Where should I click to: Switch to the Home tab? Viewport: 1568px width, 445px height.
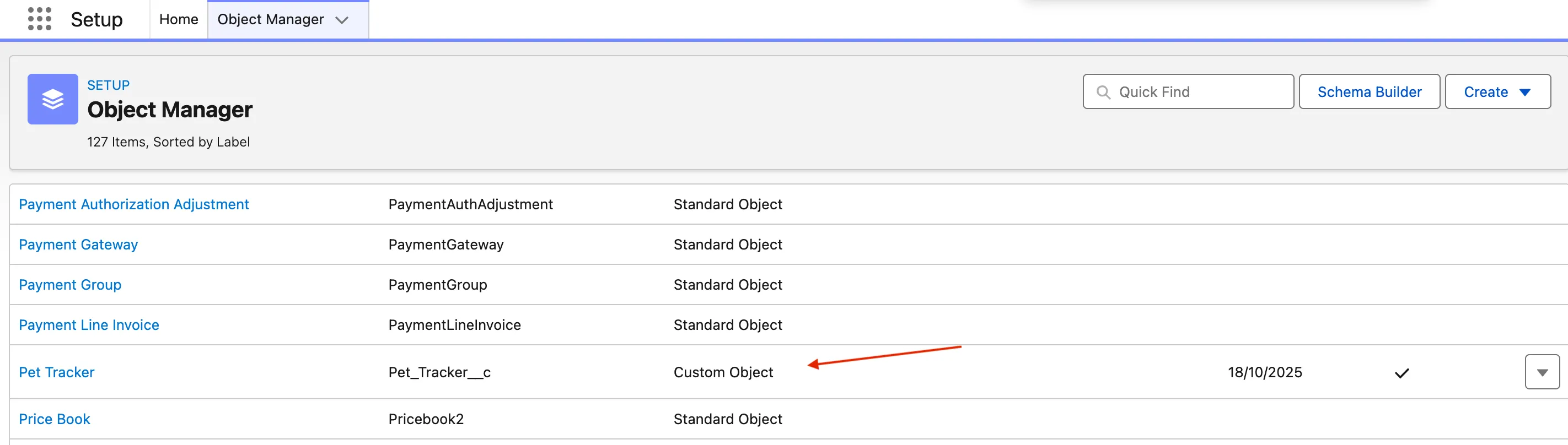178,19
